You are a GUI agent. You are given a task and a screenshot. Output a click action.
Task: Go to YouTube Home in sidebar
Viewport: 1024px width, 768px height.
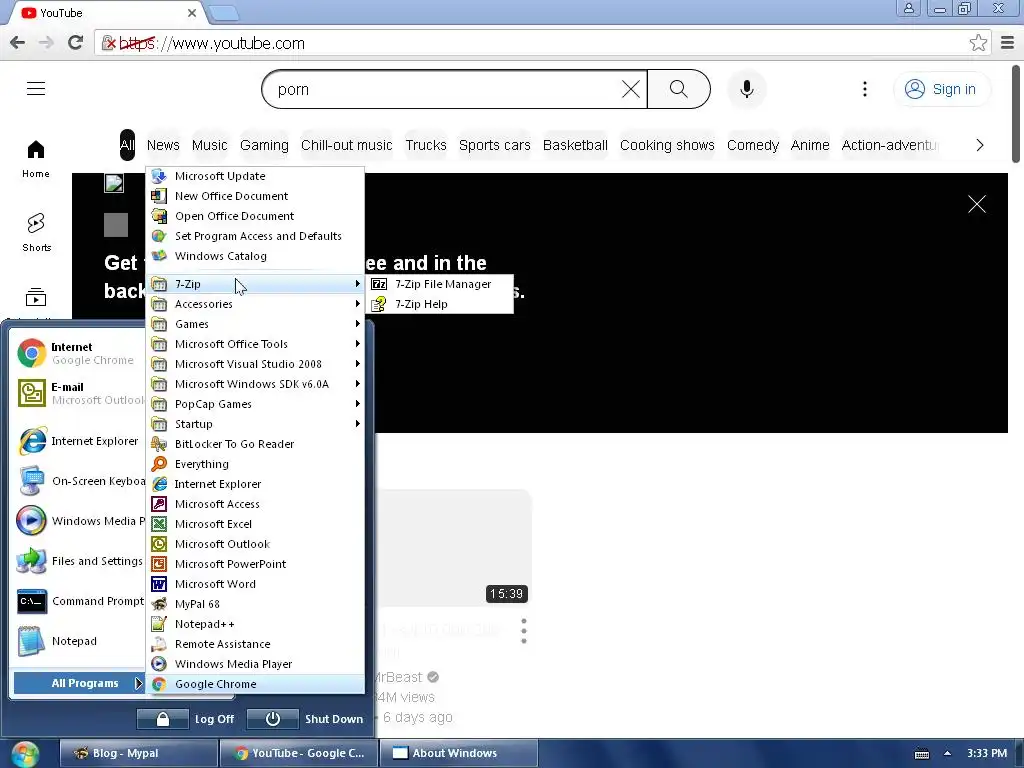click(36, 159)
